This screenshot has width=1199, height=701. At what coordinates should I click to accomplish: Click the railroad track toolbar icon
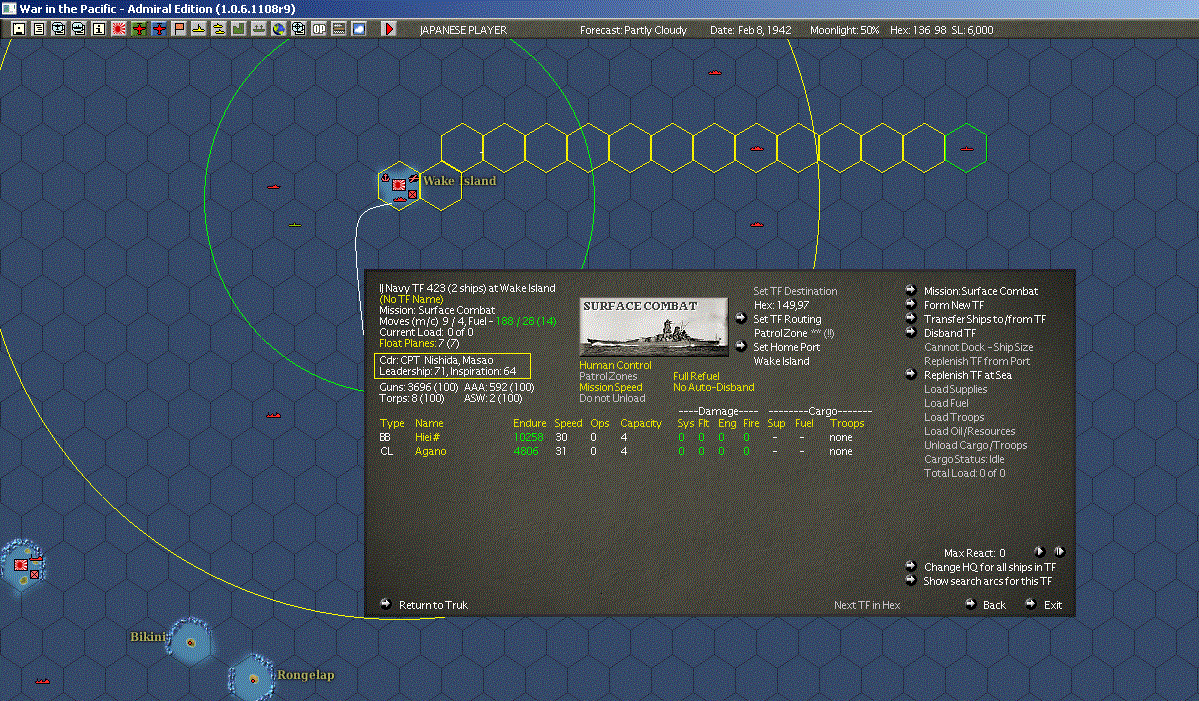(338, 29)
